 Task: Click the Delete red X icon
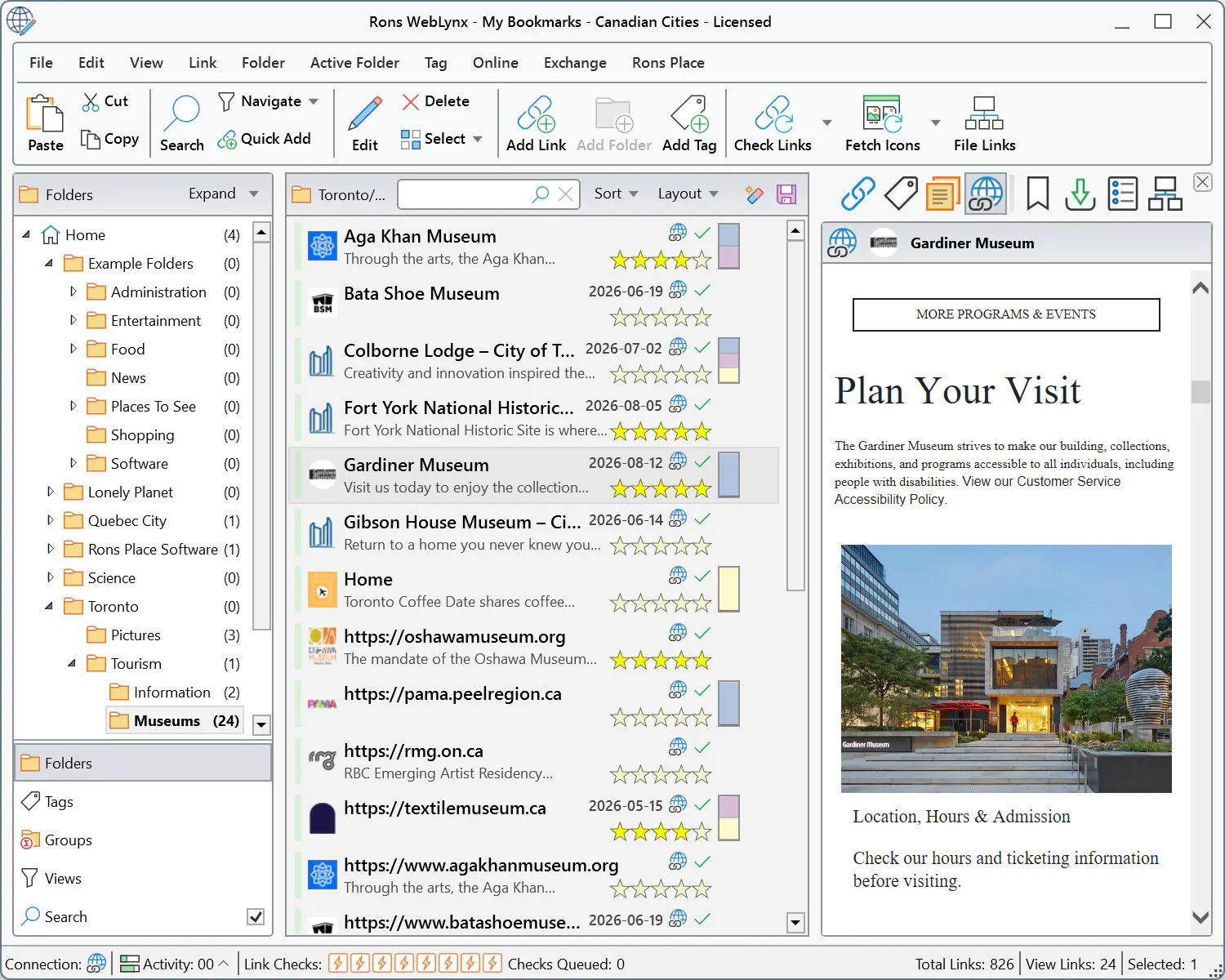point(410,101)
